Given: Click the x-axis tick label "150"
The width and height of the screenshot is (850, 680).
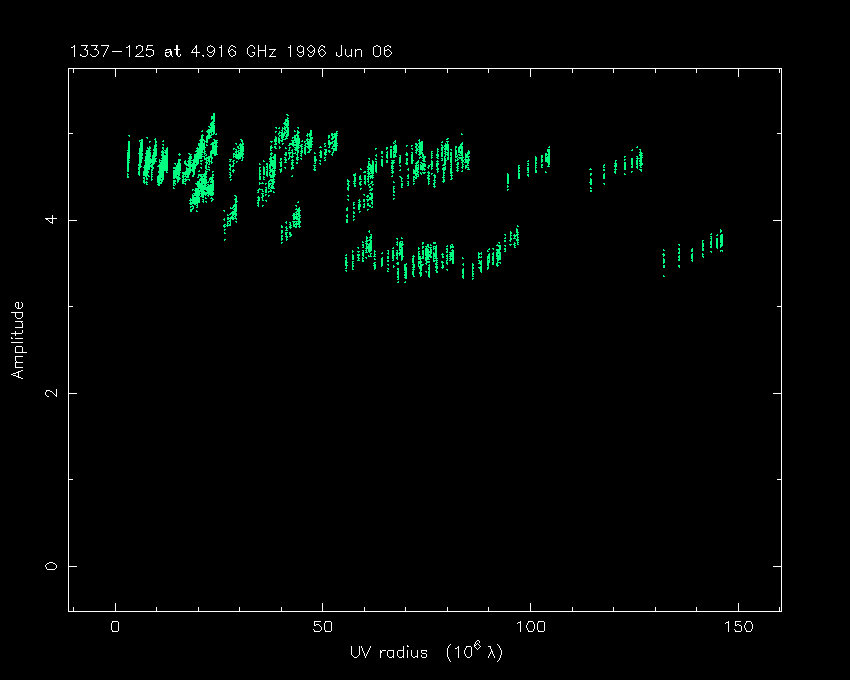Looking at the screenshot, I should click(737, 627).
